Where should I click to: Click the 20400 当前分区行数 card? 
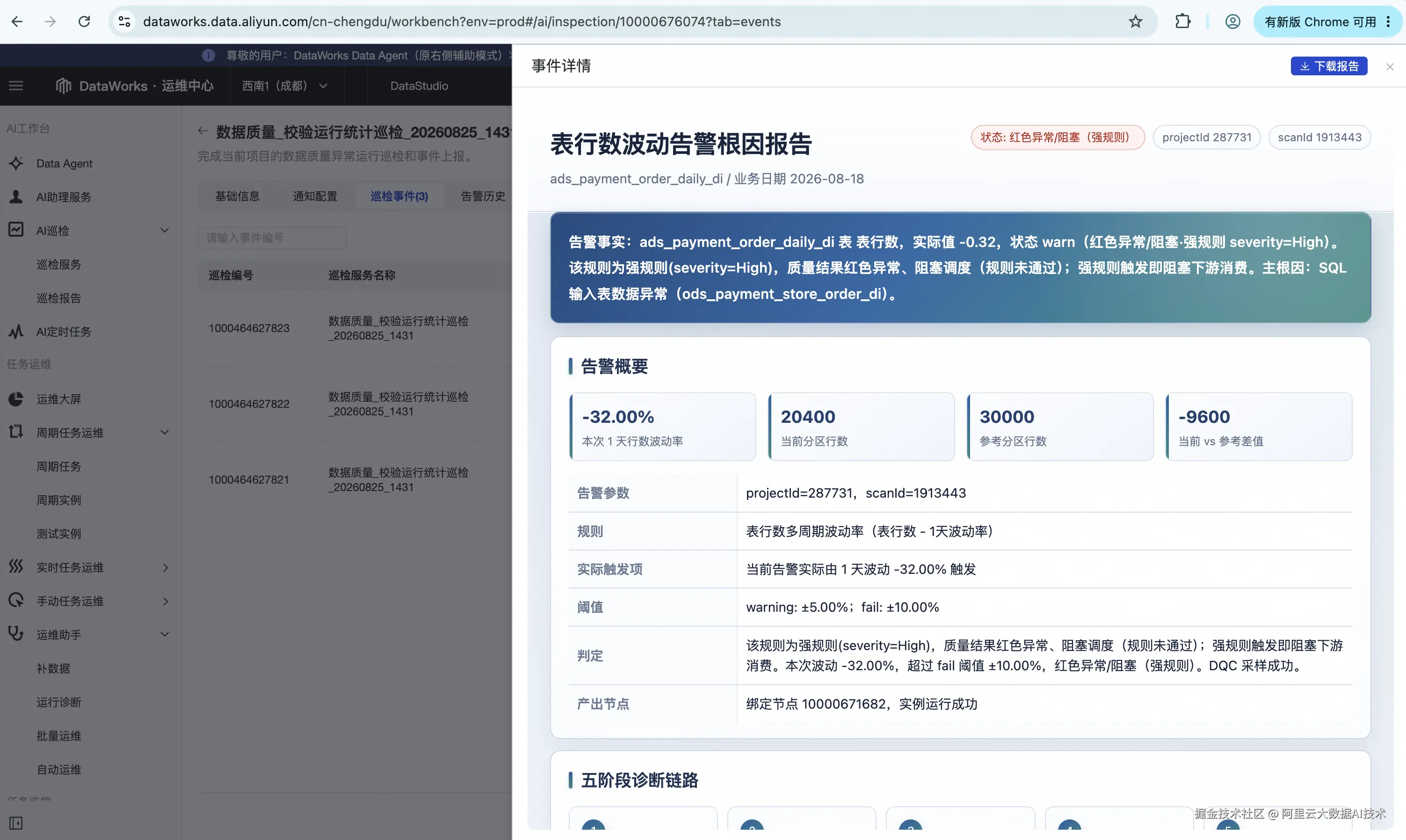(x=861, y=427)
